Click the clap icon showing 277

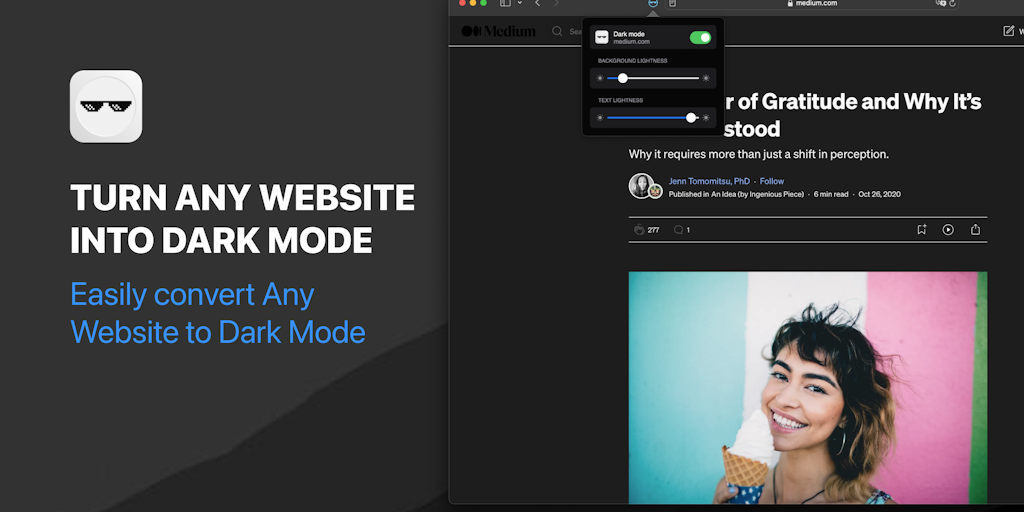click(x=639, y=230)
